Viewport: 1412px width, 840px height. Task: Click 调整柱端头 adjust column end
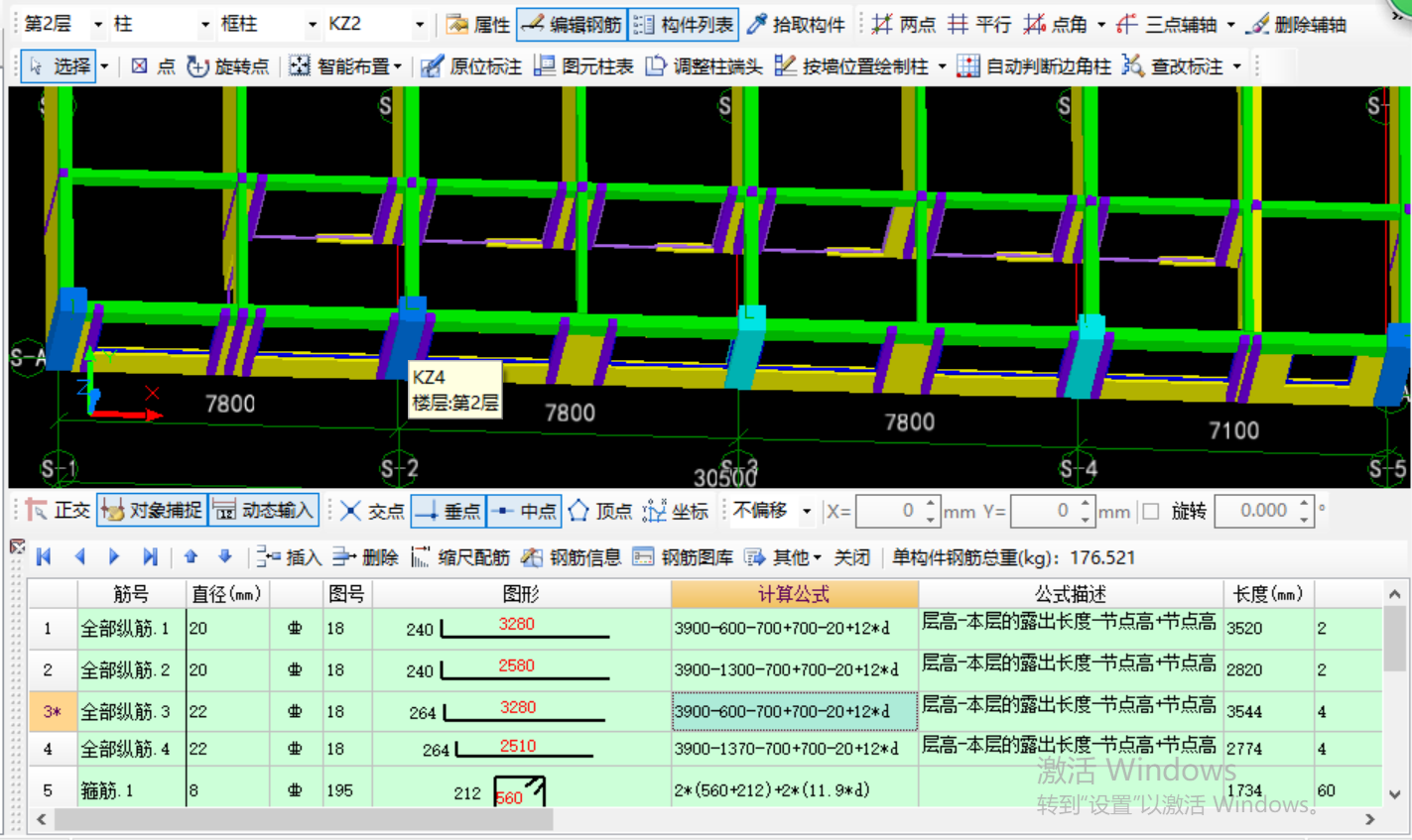pos(704,66)
